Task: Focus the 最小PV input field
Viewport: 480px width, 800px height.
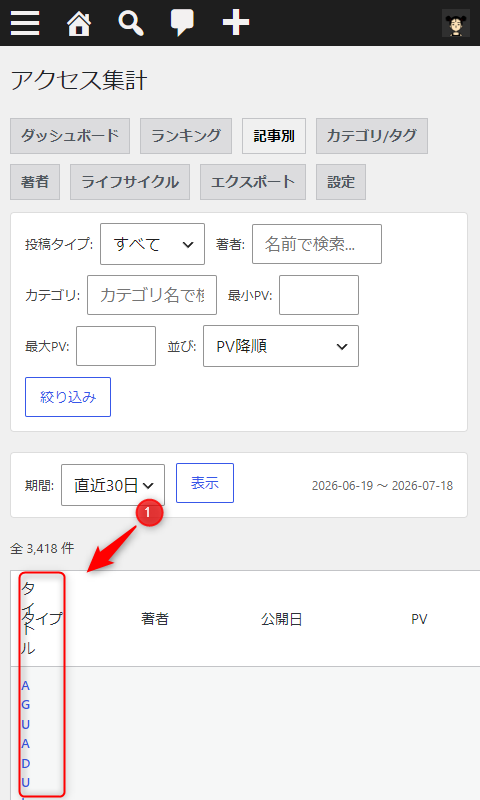Action: coord(319,295)
